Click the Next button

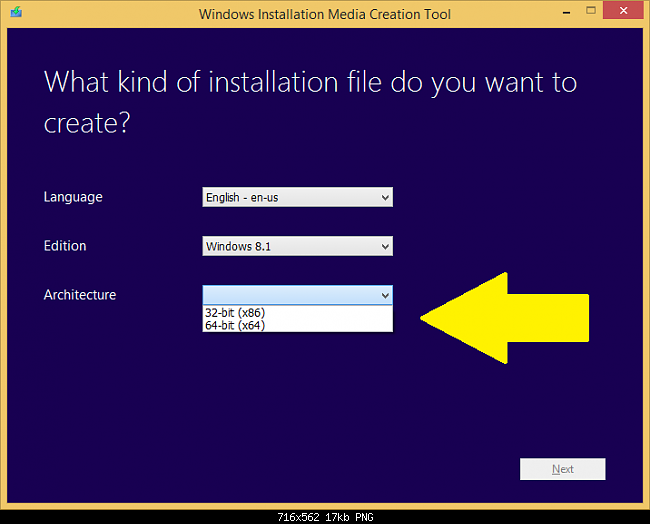point(563,469)
